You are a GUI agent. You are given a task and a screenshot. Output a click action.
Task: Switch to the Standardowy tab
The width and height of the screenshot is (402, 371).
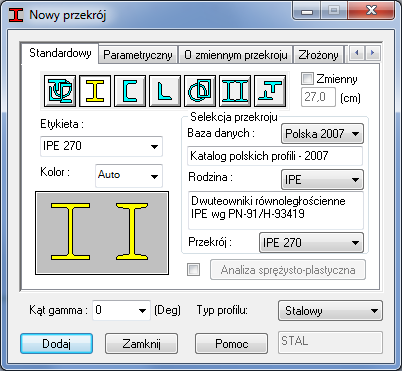[x=60, y=53]
